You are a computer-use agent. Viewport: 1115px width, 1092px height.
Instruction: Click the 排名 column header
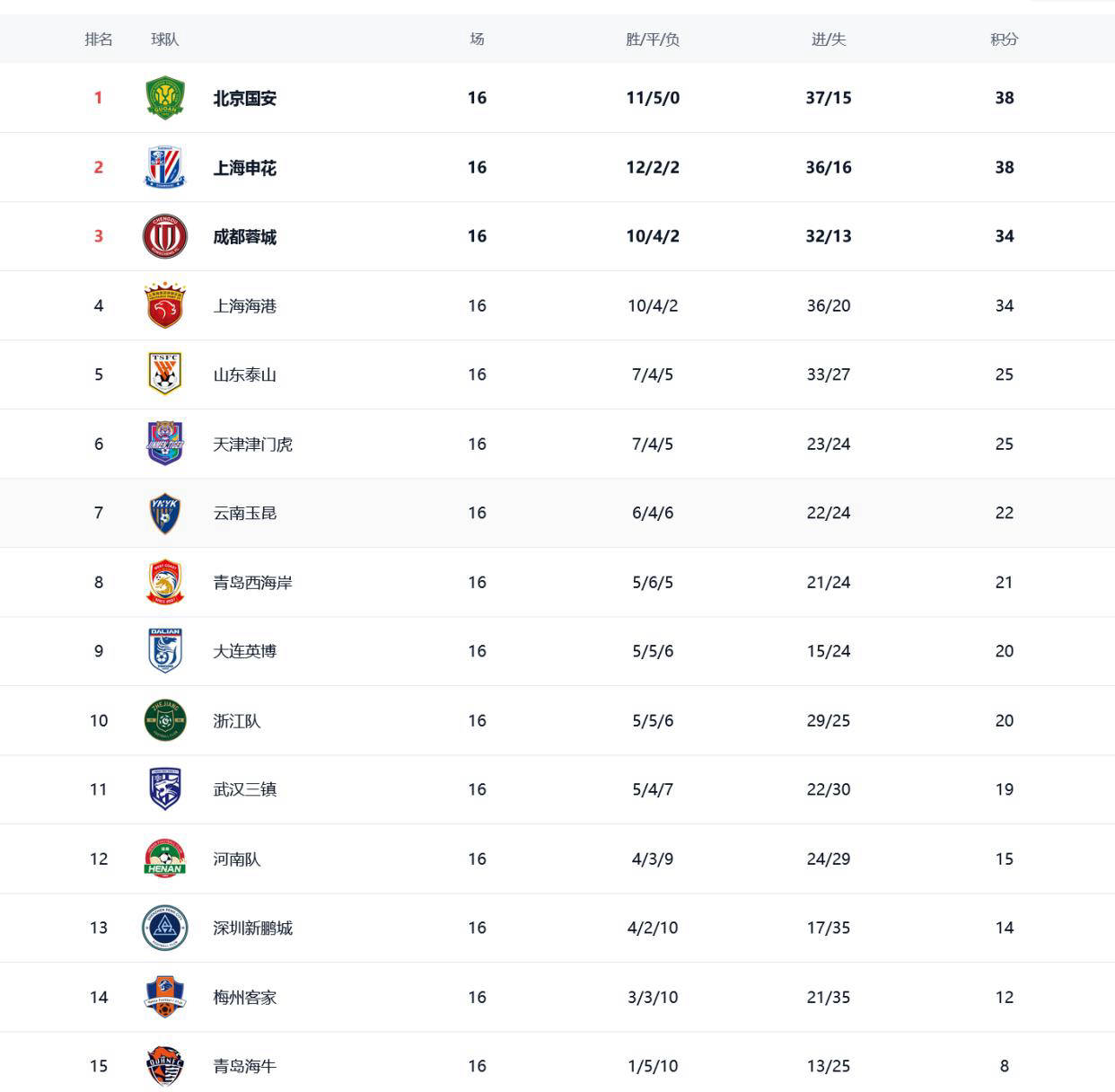99,40
